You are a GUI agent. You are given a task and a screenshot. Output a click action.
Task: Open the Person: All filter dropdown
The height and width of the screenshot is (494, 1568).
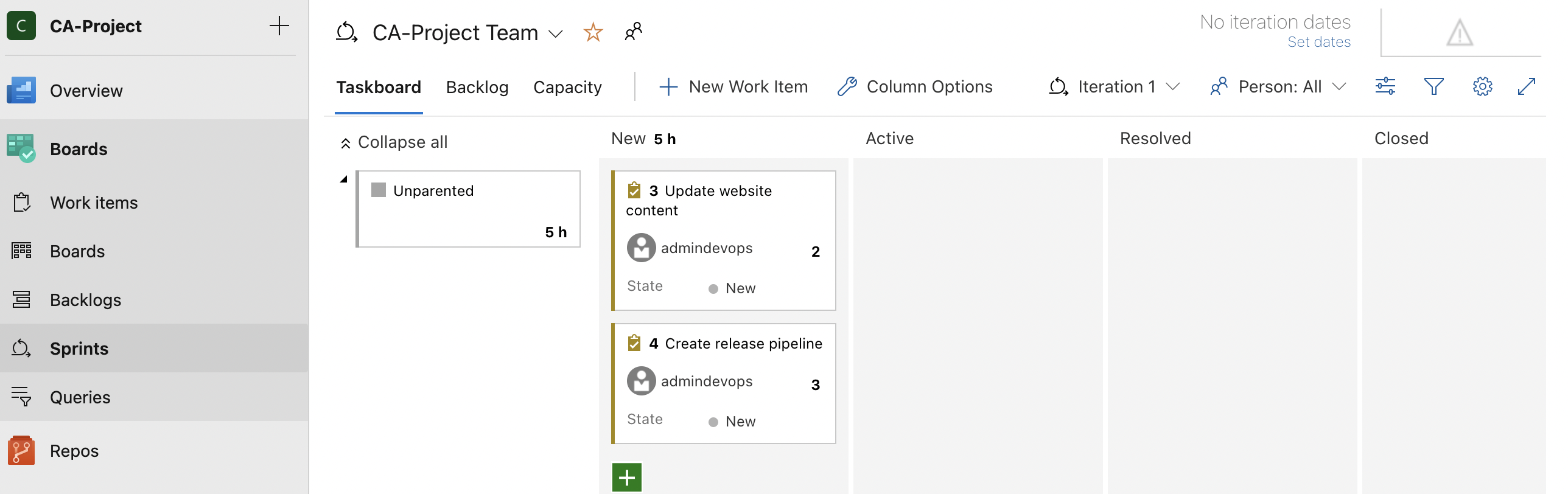click(1278, 87)
